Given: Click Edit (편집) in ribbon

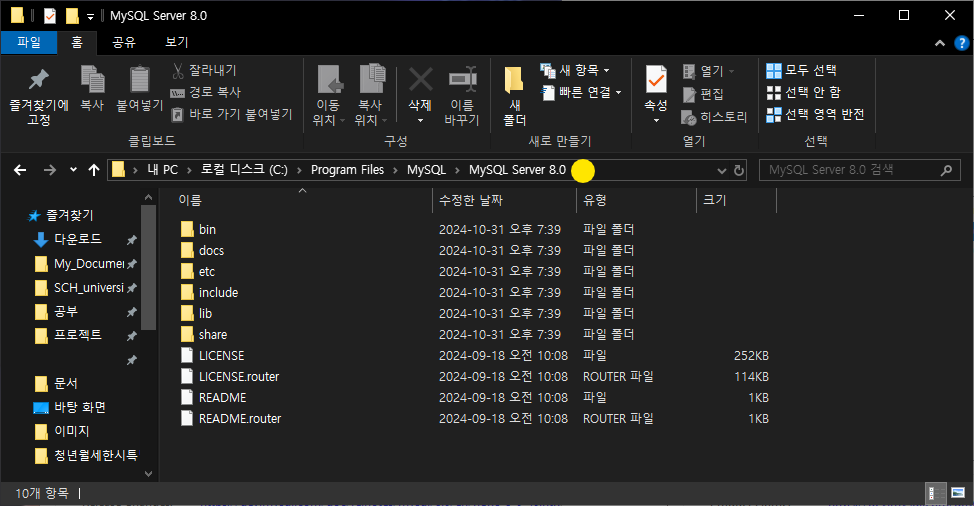Looking at the screenshot, I should tap(703, 94).
